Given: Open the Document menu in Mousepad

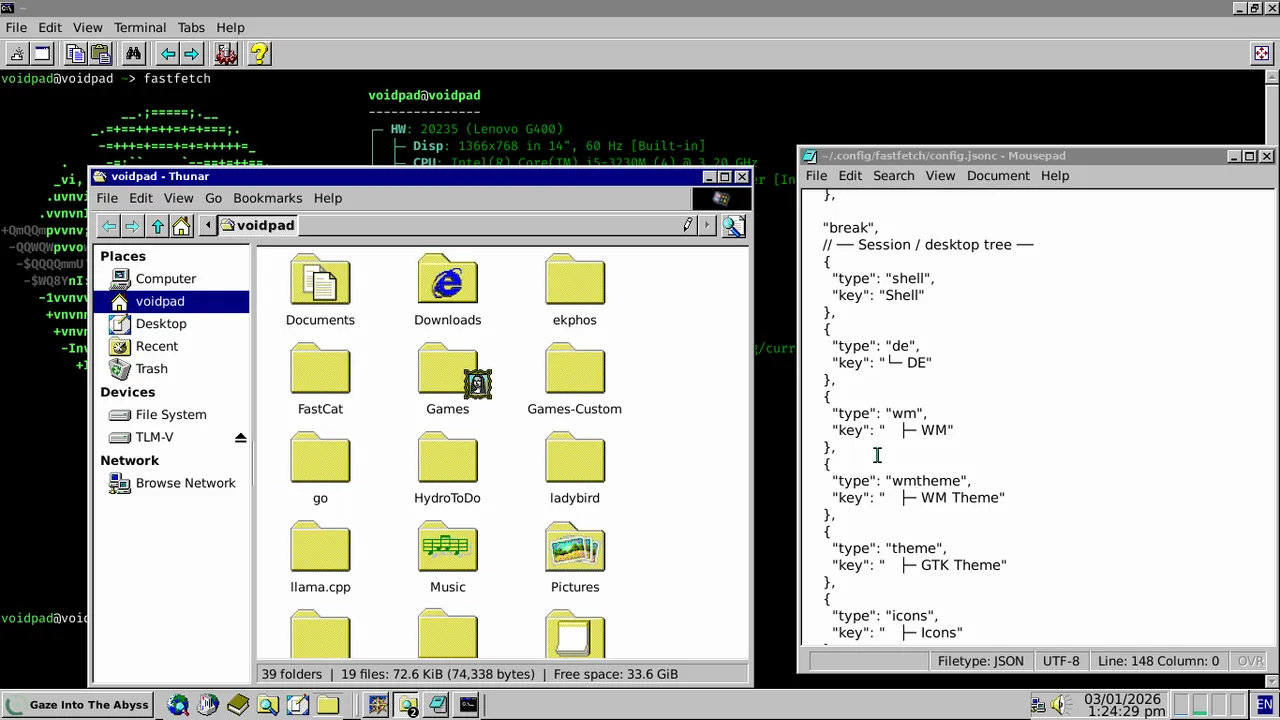Looking at the screenshot, I should pos(997,176).
